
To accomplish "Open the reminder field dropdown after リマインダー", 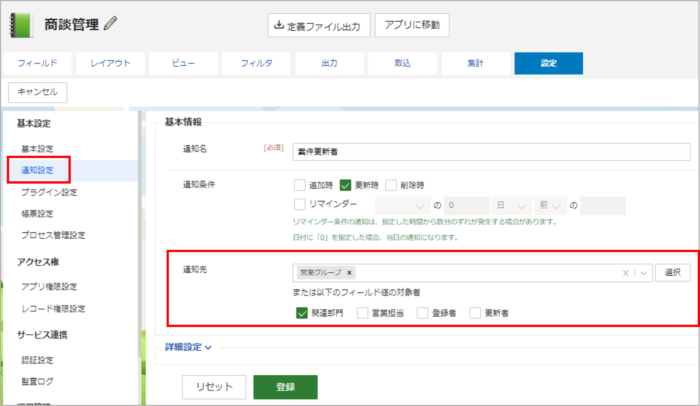I will click(403, 206).
